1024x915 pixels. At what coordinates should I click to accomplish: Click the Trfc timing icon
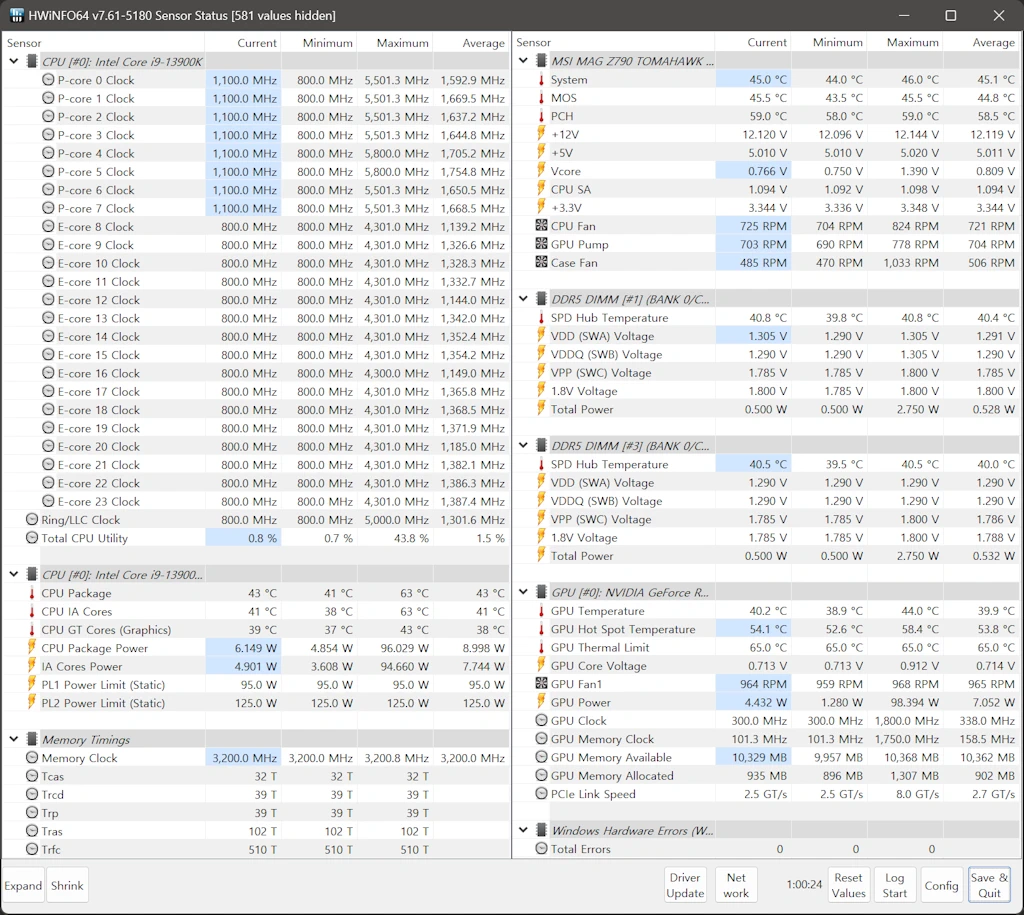coord(32,849)
